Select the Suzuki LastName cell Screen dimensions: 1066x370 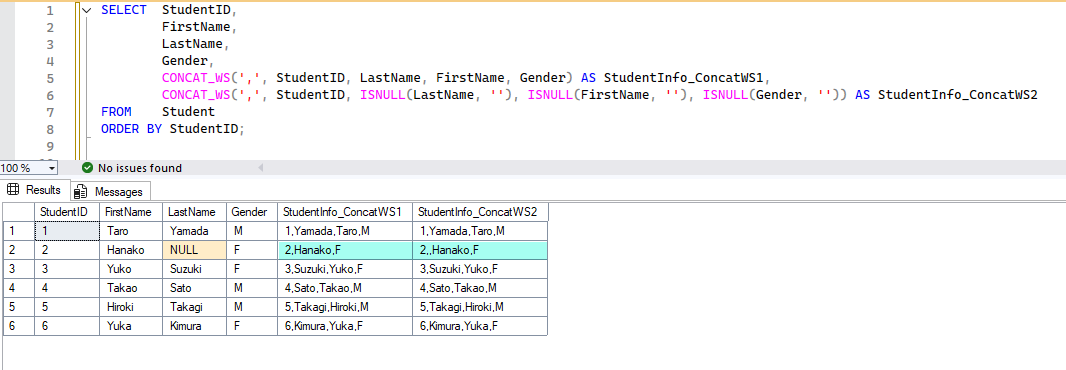coord(194,269)
